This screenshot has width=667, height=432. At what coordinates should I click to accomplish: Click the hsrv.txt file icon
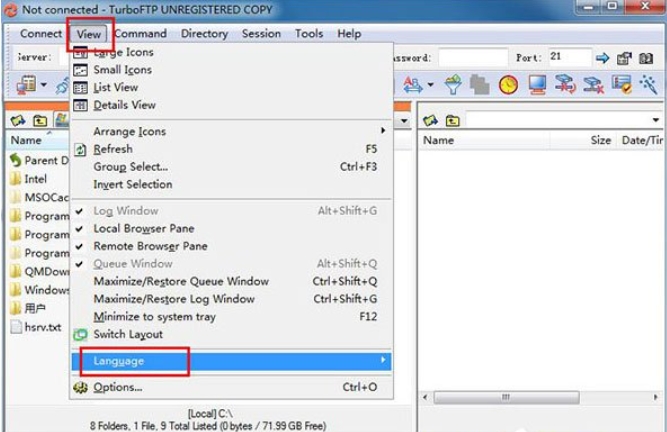coord(16,327)
